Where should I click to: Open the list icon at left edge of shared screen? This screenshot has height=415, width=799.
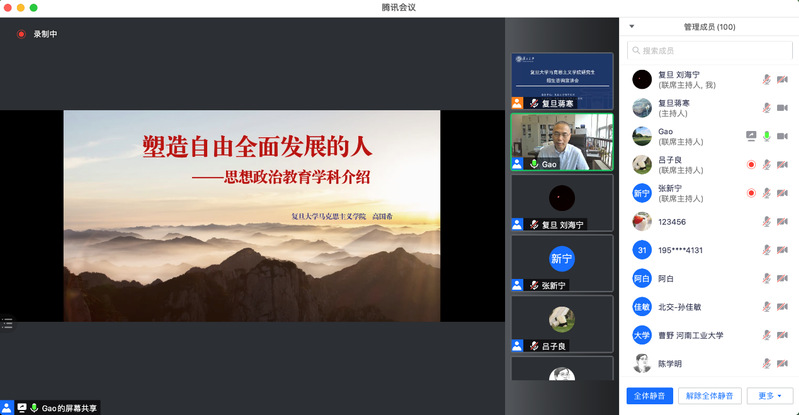click(7, 323)
